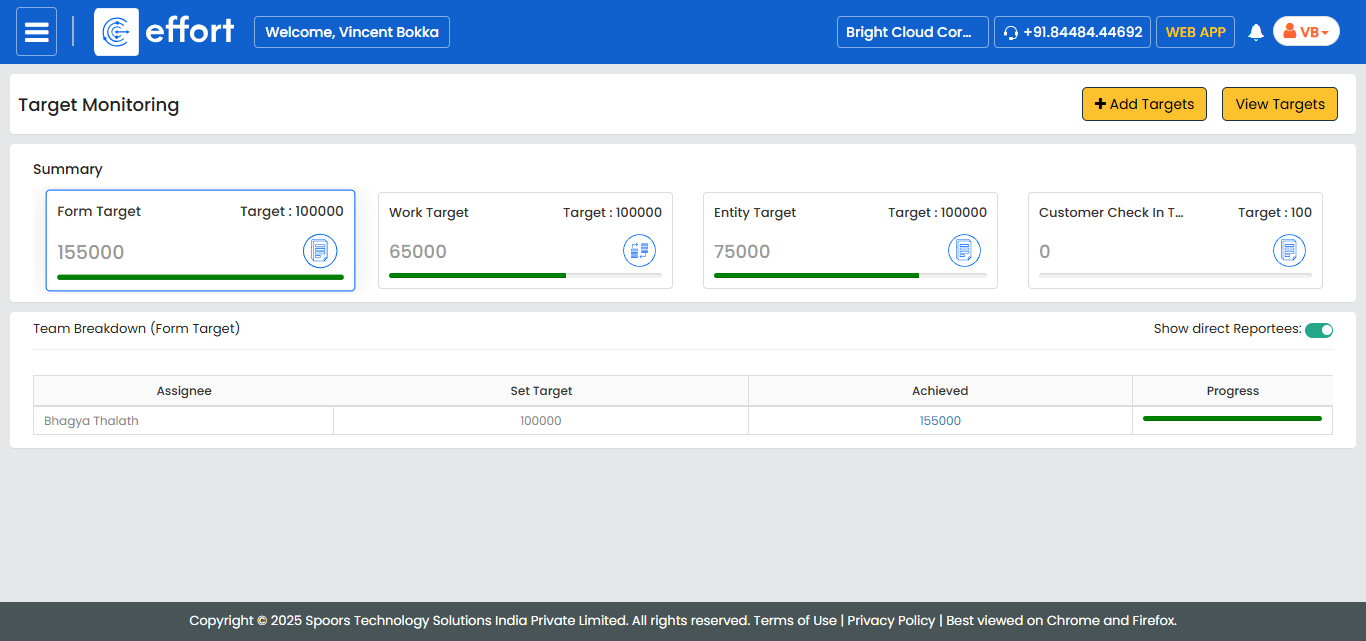Image resolution: width=1366 pixels, height=641 pixels.
Task: Toggle Show direct Reportees switch
Action: pyautogui.click(x=1319, y=330)
